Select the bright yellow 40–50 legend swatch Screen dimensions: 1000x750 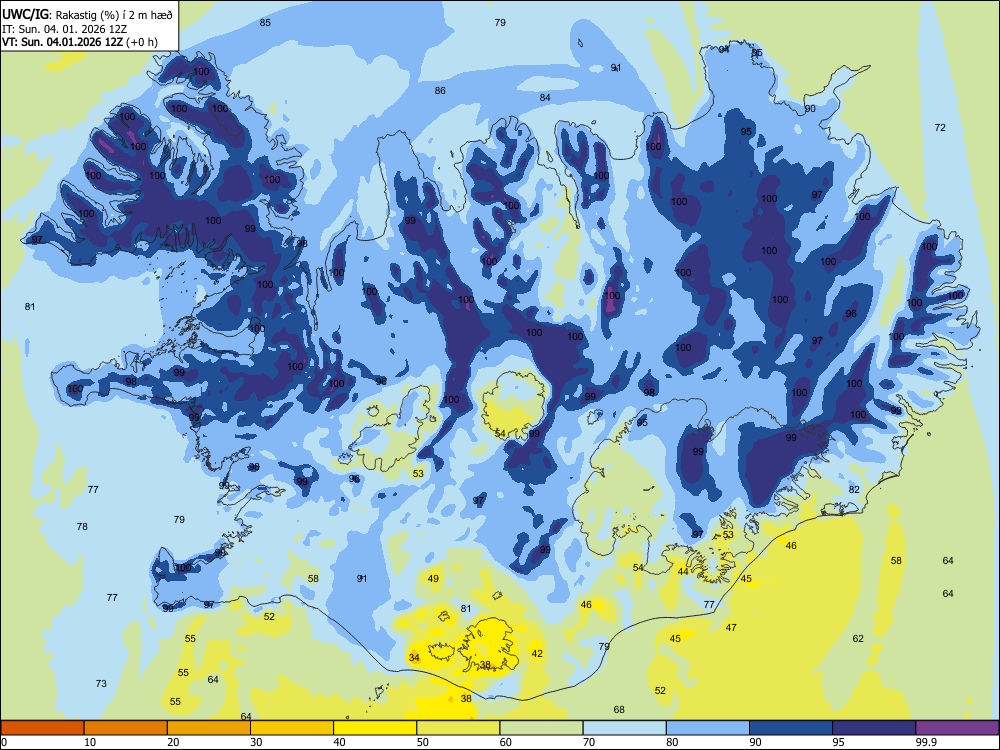(x=375, y=728)
